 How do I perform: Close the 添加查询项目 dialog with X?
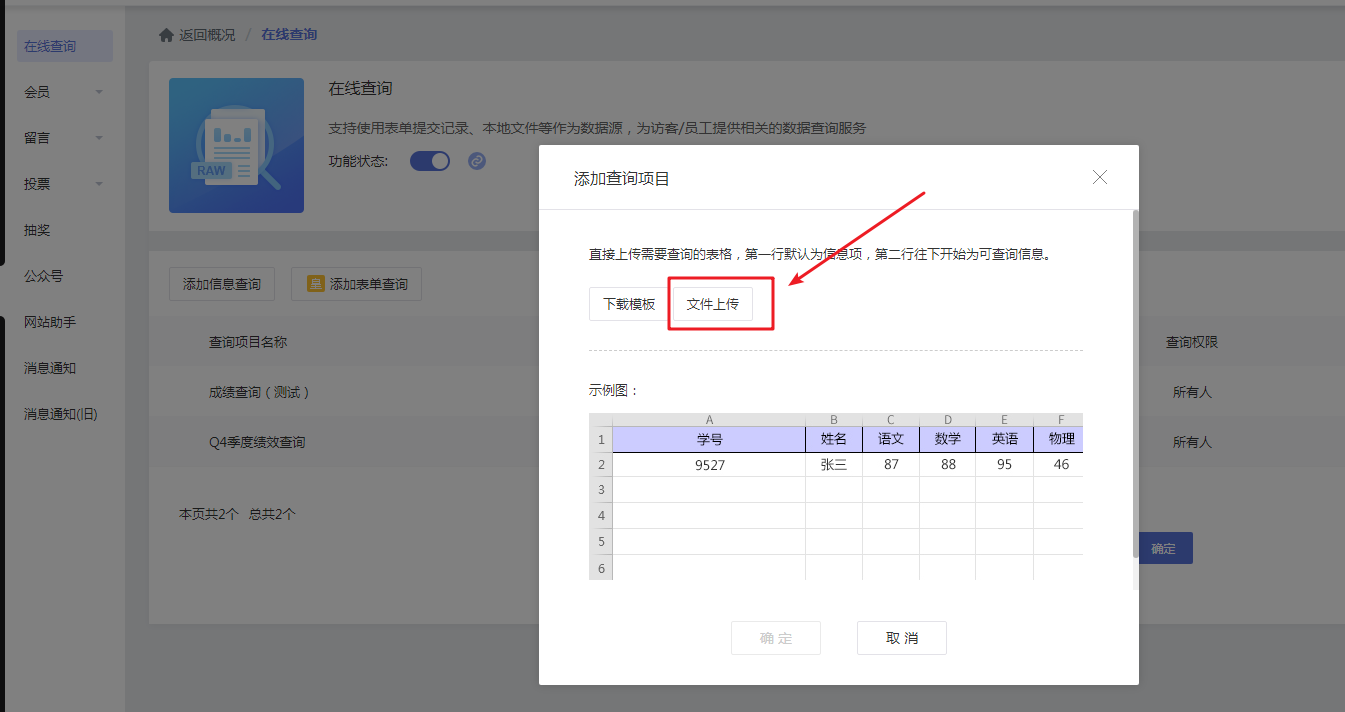point(1100,177)
